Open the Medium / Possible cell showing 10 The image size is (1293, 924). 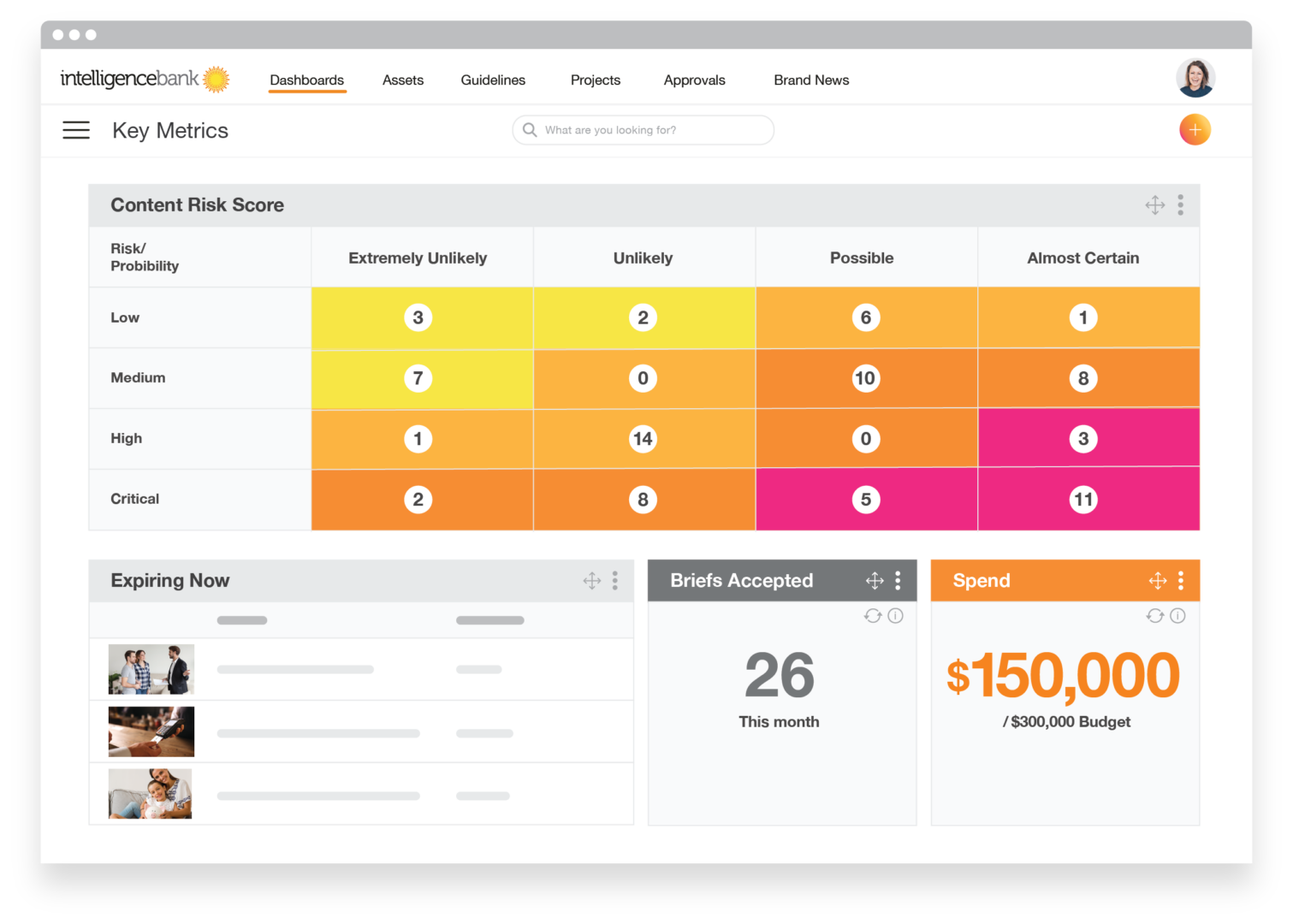866,378
